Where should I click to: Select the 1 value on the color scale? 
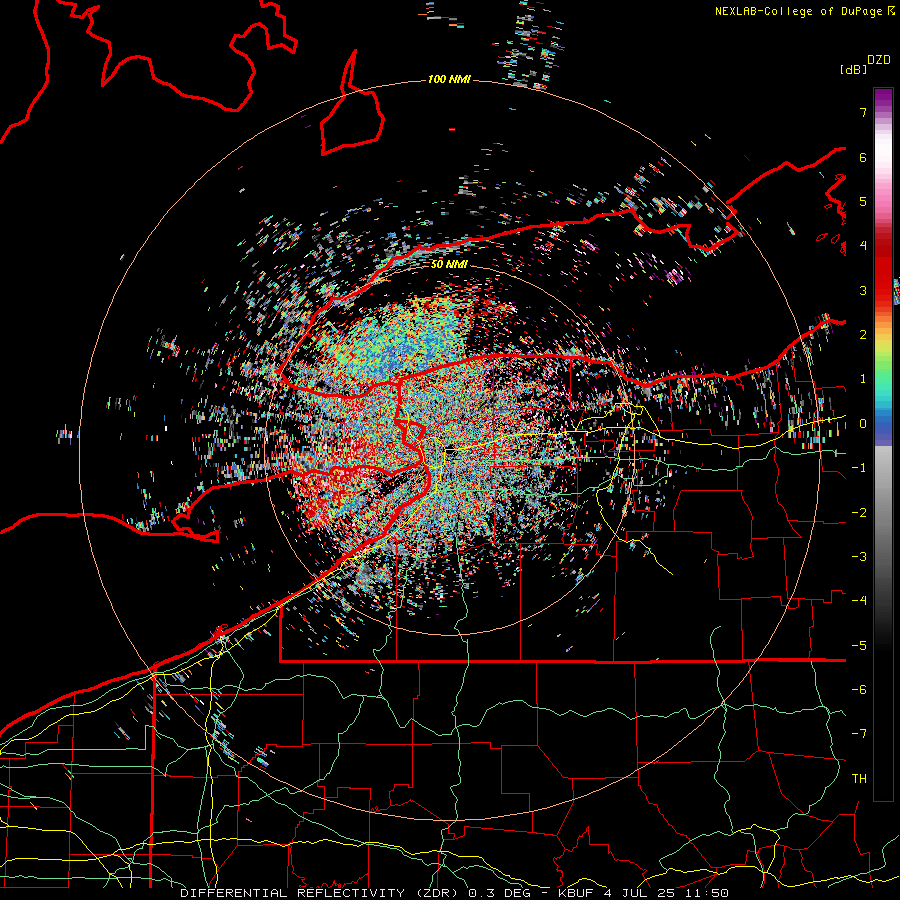863,379
